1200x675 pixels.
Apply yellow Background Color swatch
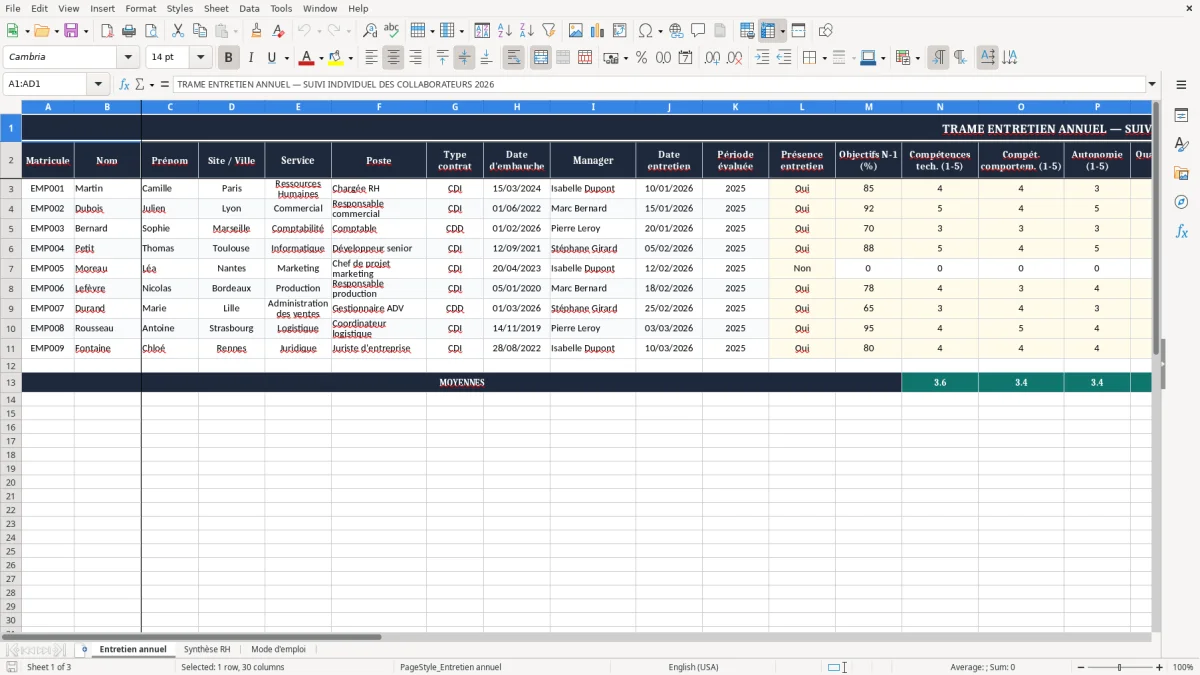[x=337, y=58]
